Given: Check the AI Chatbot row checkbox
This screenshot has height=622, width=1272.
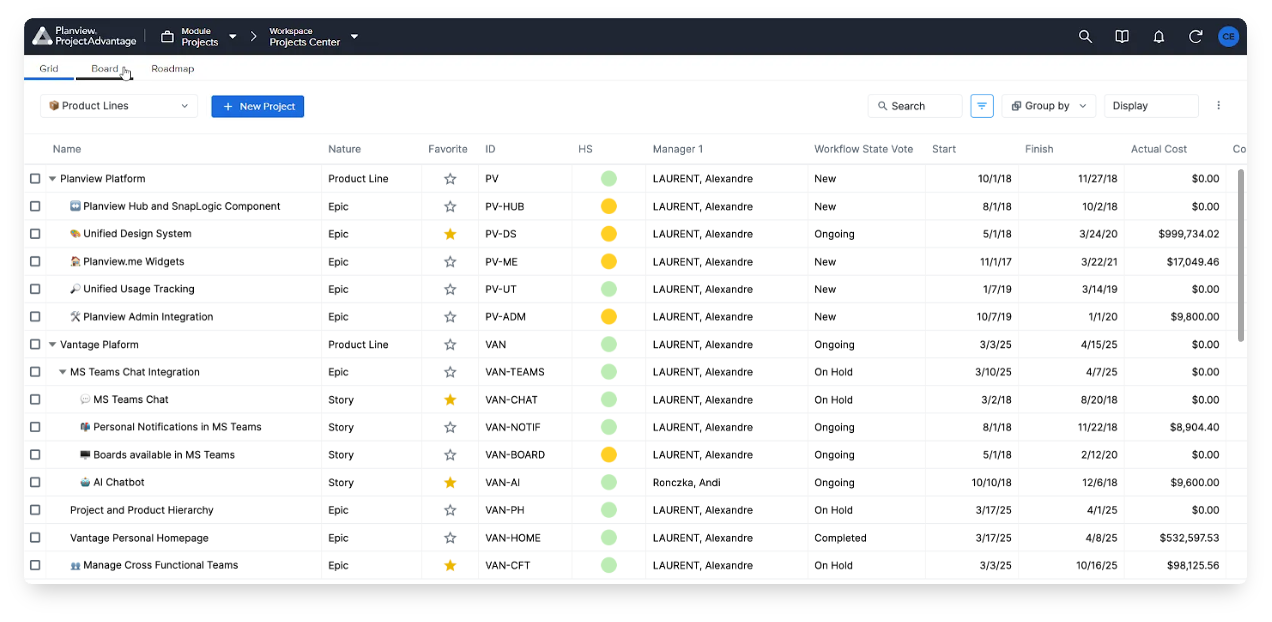Looking at the screenshot, I should tap(35, 482).
